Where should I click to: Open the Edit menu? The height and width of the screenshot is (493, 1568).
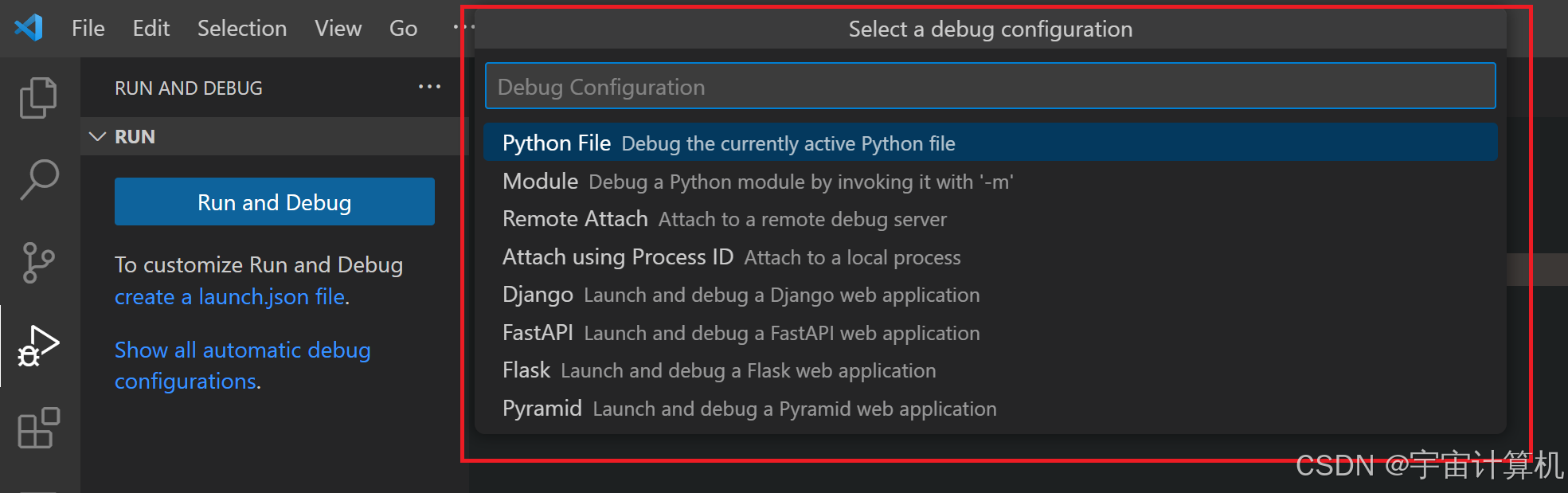coord(151,29)
